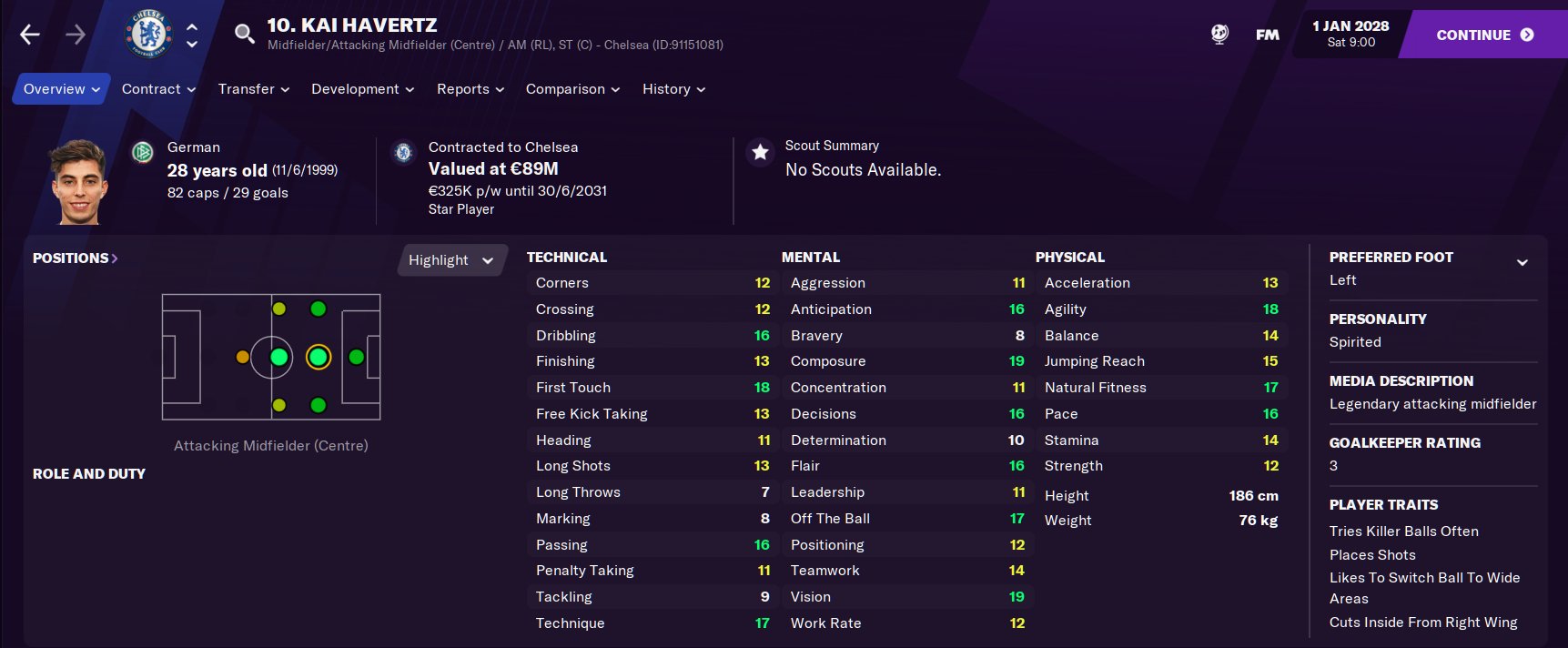Open the Contract menu
The width and height of the screenshot is (1568, 648).
click(x=158, y=89)
